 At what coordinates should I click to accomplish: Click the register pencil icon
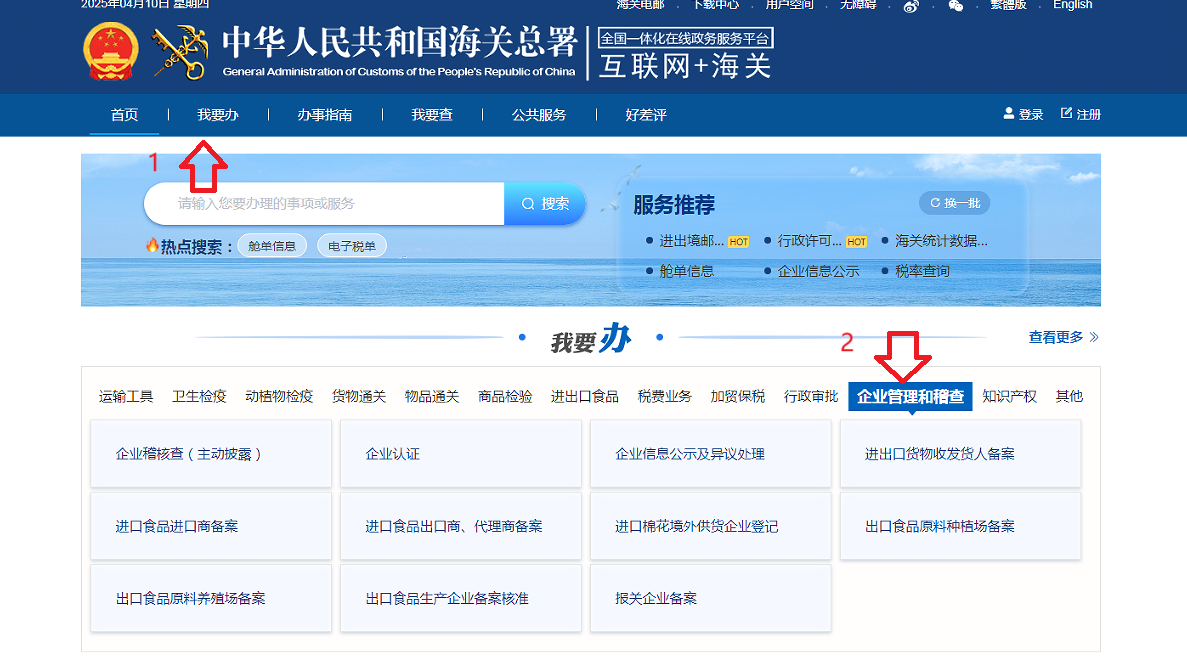pos(1065,113)
